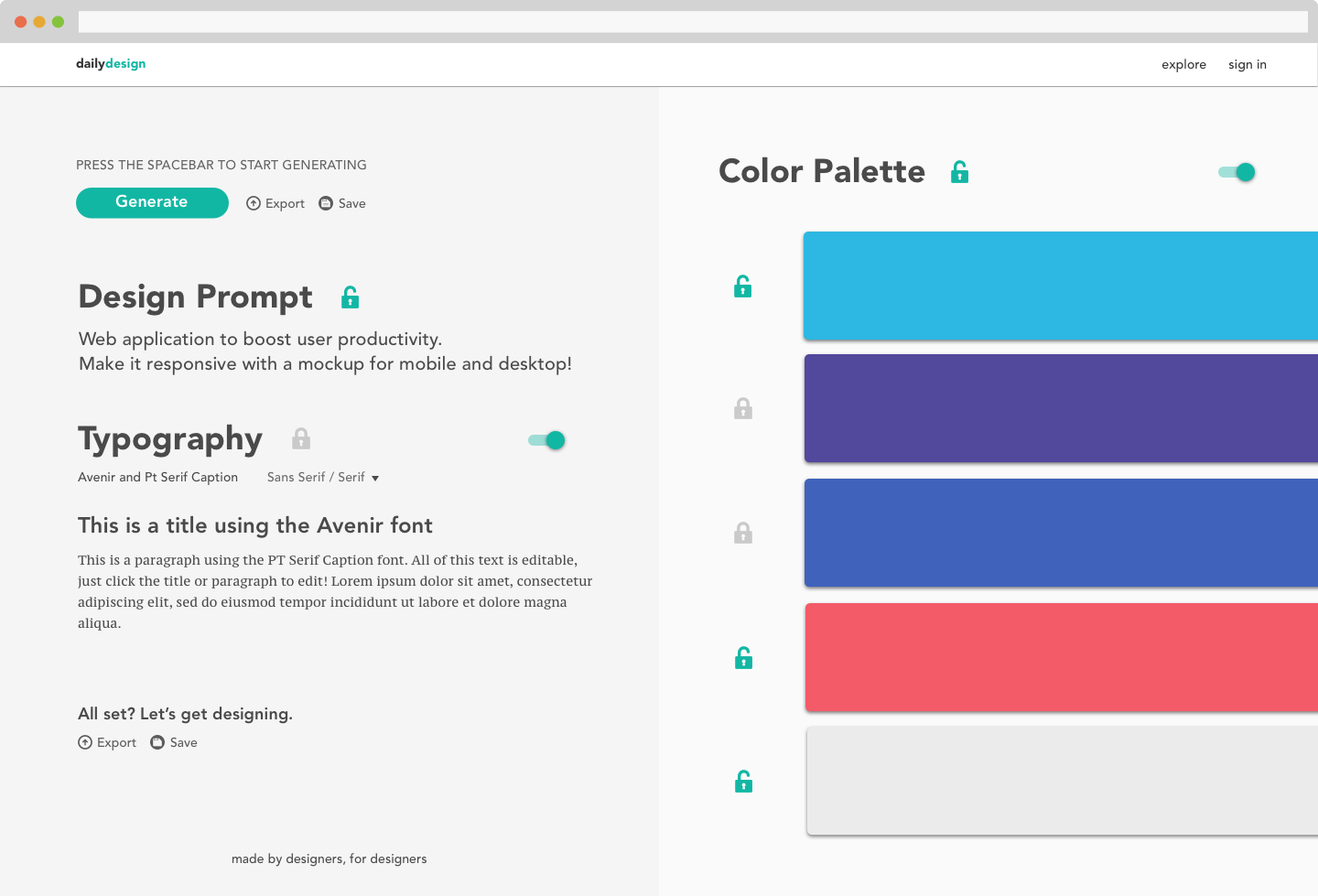Screen dimensions: 1318x896
Task: Click Export under All set? Let's get designing
Action: click(107, 742)
